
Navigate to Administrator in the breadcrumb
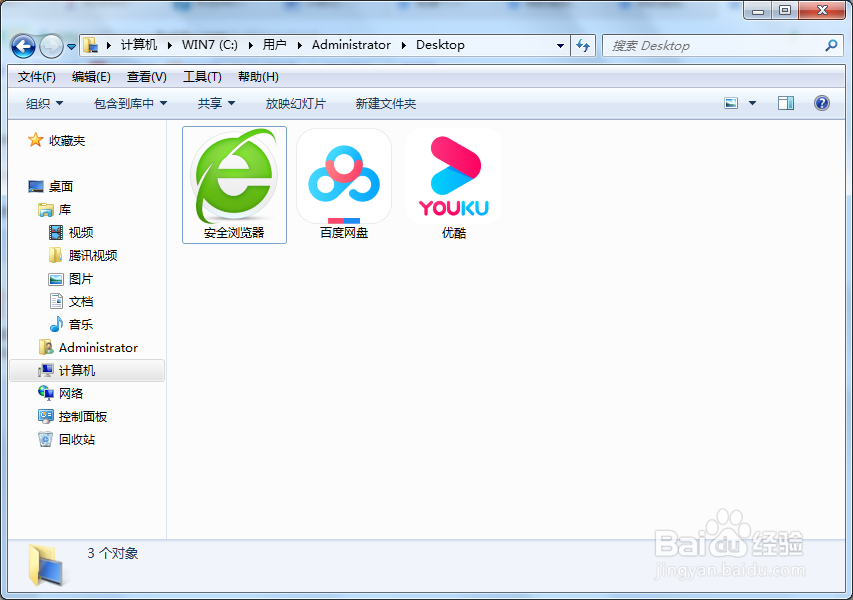(x=351, y=45)
